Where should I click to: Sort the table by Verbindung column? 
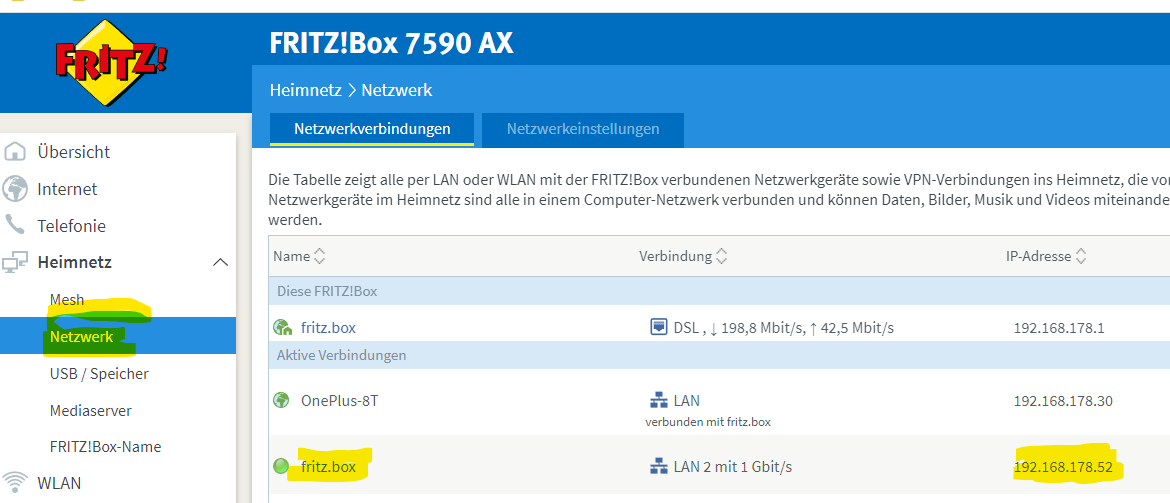pyautogui.click(x=722, y=256)
